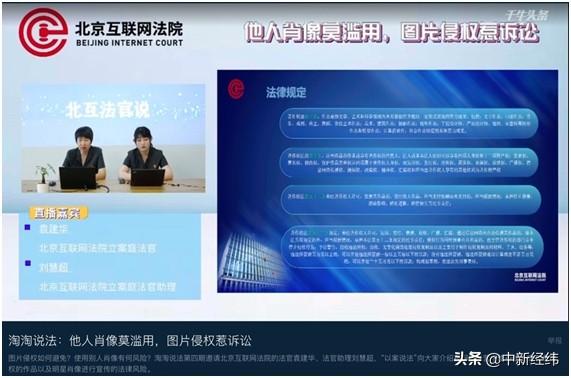
Task: Open the 北京互联网法院 title text
Action: click(x=129, y=29)
